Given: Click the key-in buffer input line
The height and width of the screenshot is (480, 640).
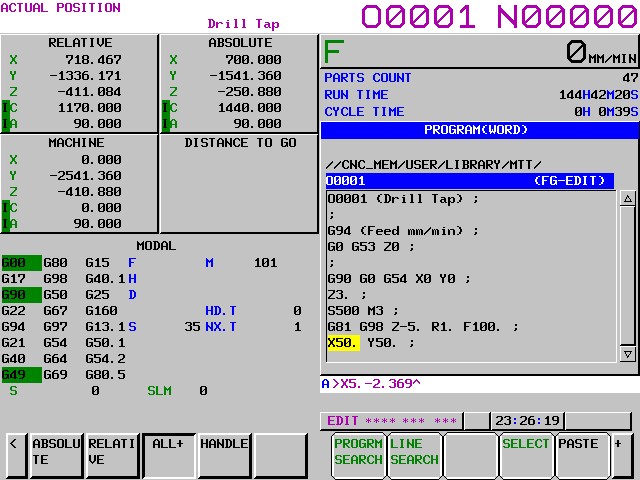Looking at the screenshot, I should (480, 384).
